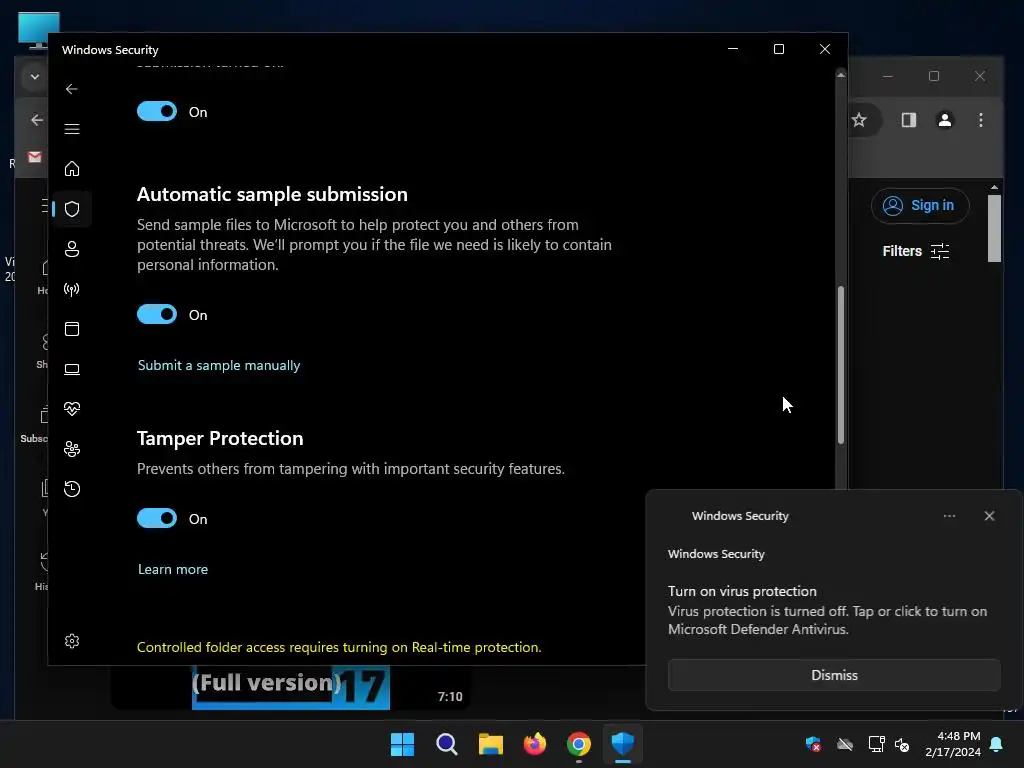
Task: Click the Tamper Protection heading
Action: tap(220, 438)
